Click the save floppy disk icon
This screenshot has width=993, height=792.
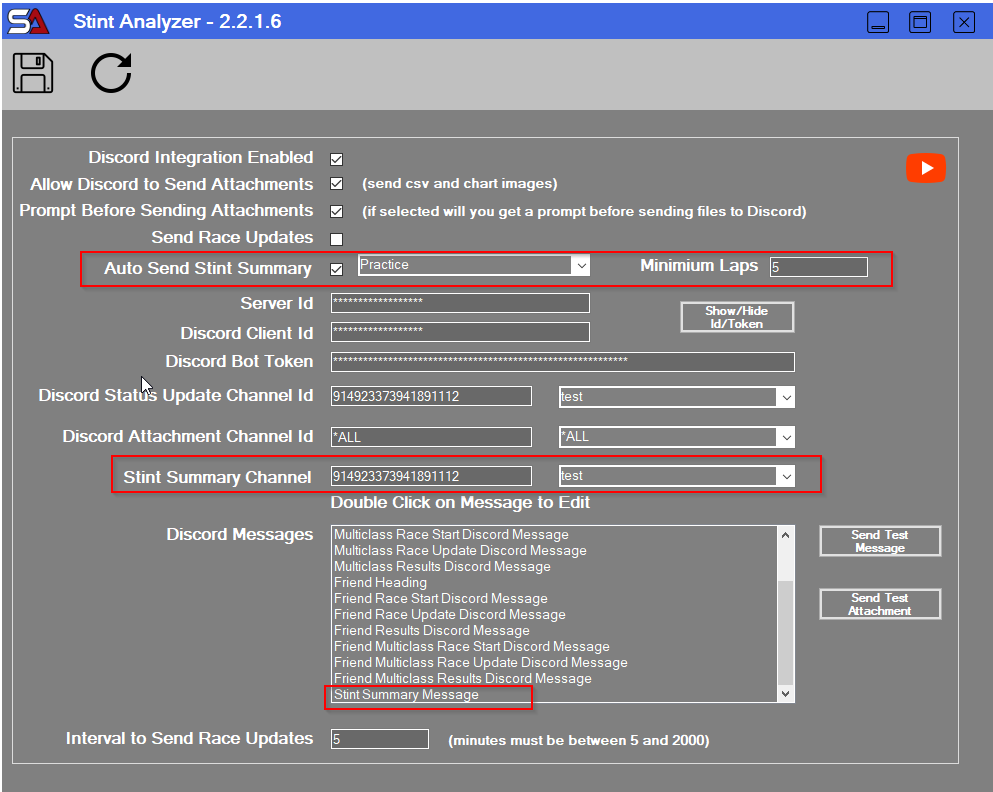click(x=33, y=73)
